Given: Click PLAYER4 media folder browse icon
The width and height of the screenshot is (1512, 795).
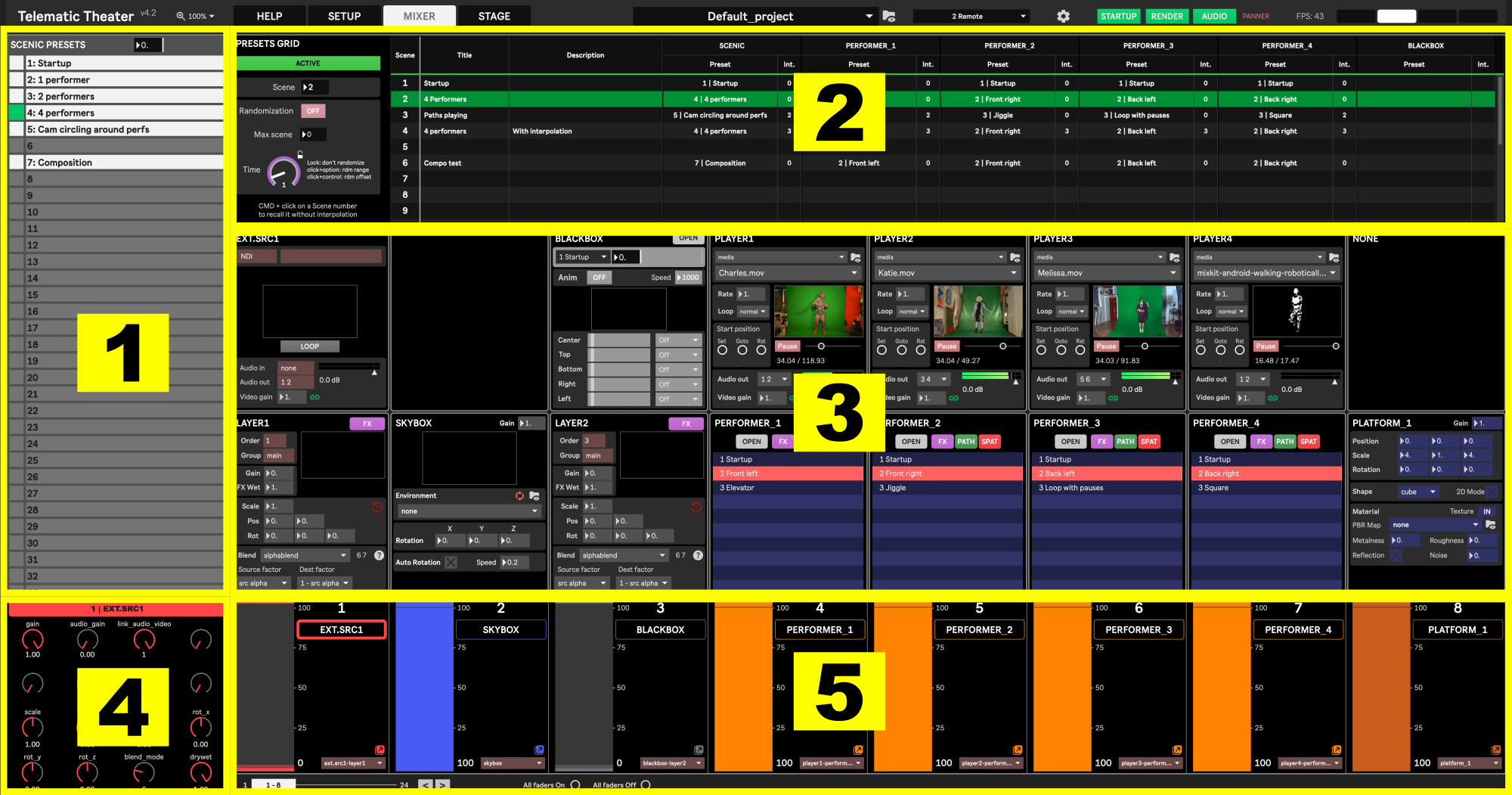Looking at the screenshot, I should click(x=1334, y=257).
